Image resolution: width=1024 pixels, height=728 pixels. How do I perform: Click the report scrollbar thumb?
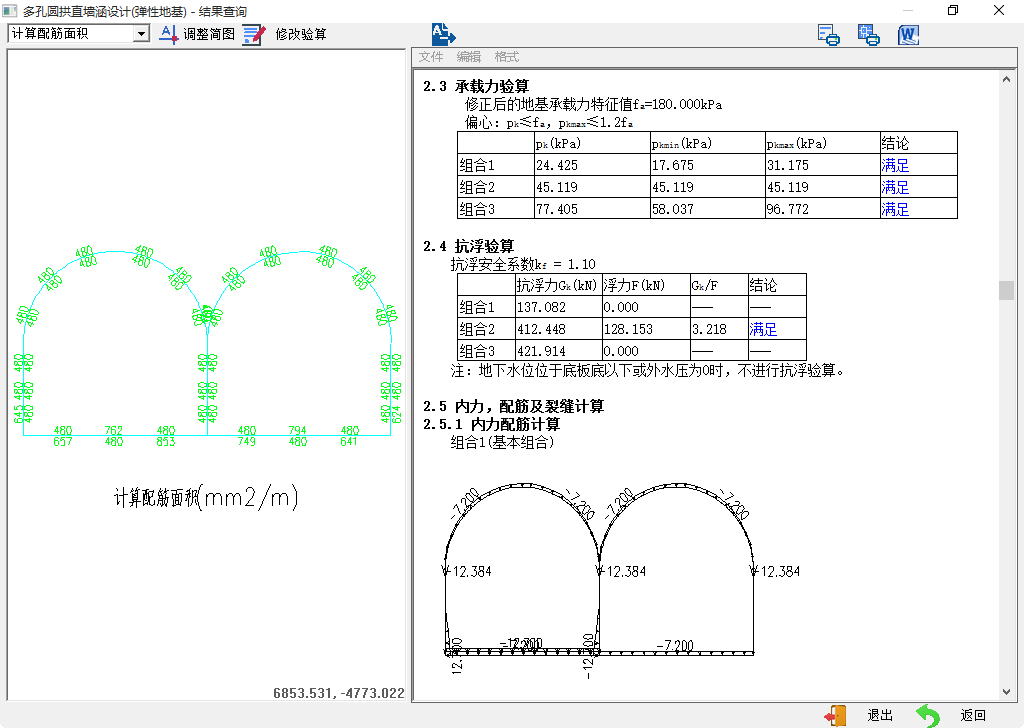pyautogui.click(x=1006, y=290)
